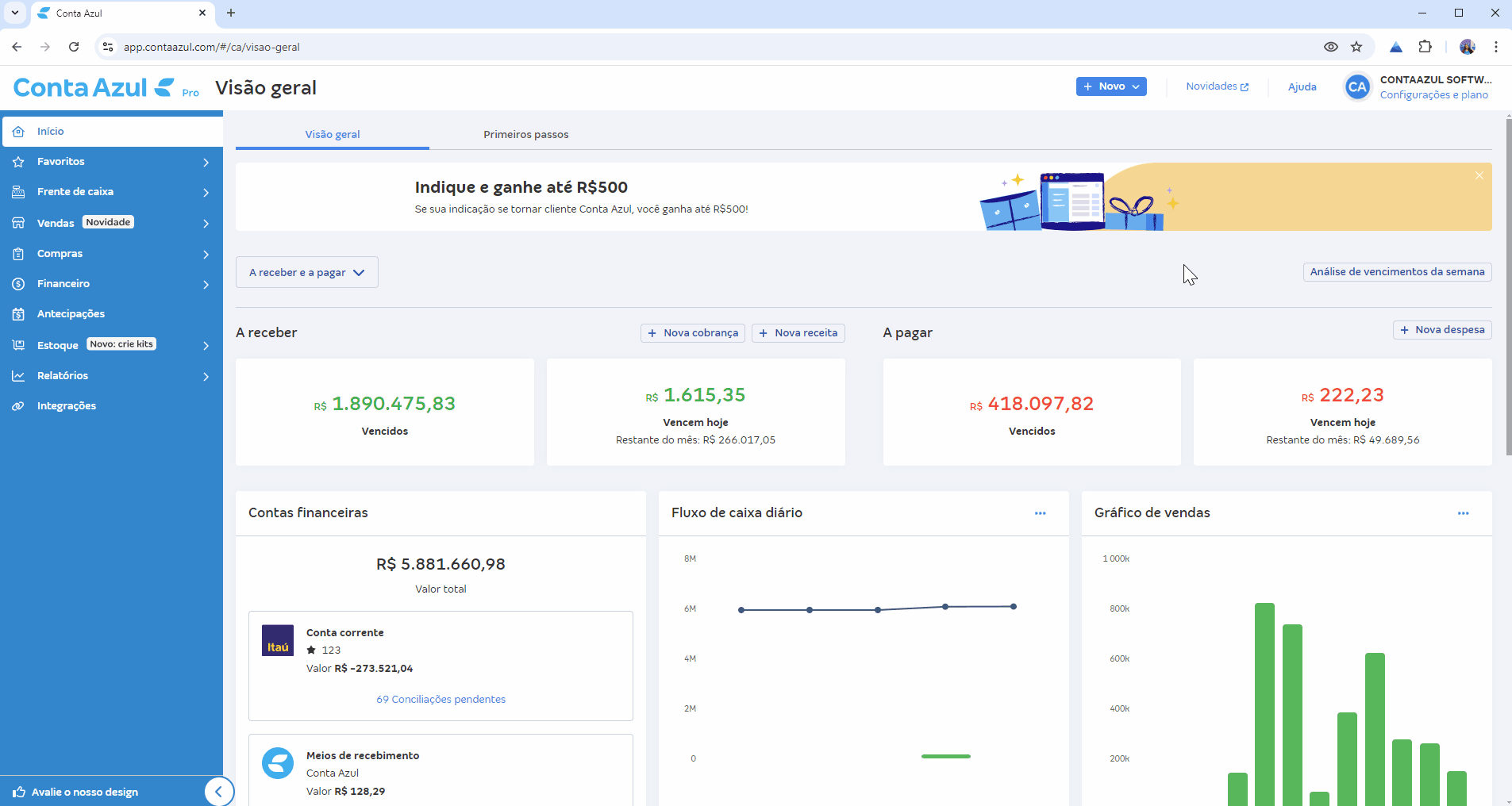The height and width of the screenshot is (806, 1512).
Task: Click the CA account avatar
Action: click(x=1357, y=87)
